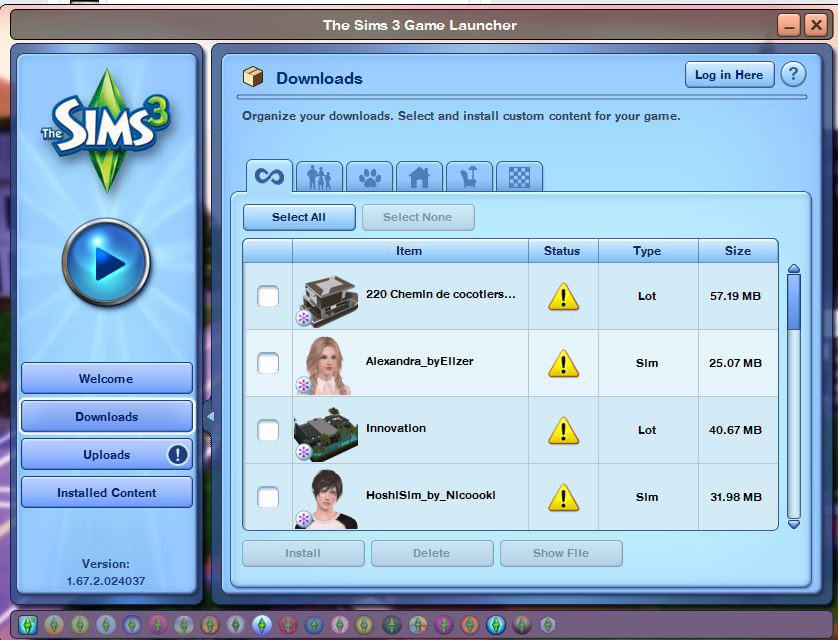Viewport: 838px width, 640px height.
Task: Switch to the chair and lamp Objects tab
Action: click(x=469, y=176)
